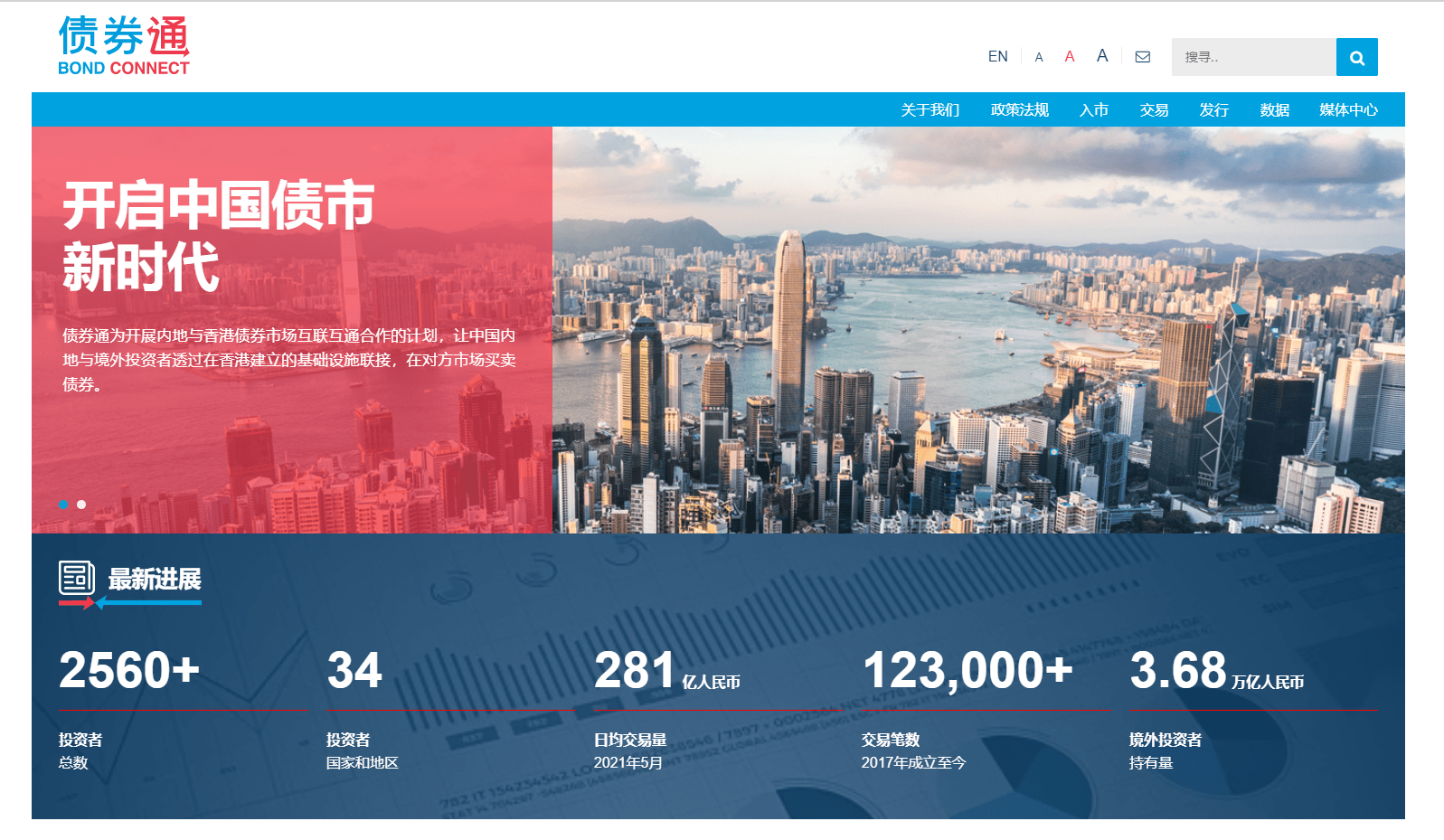Screen dimensions: 1444x840
Task: Select the large font size A
Action: point(1102,56)
